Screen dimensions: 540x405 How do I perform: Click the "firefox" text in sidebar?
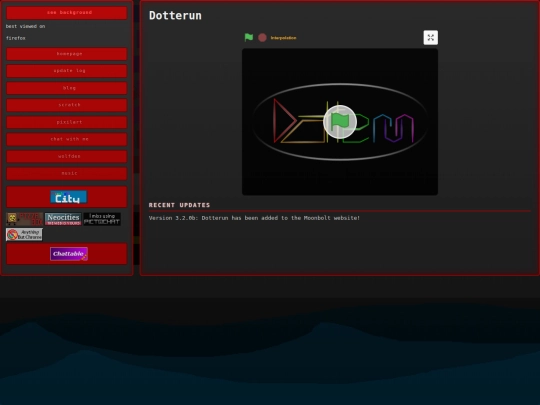tap(16, 38)
